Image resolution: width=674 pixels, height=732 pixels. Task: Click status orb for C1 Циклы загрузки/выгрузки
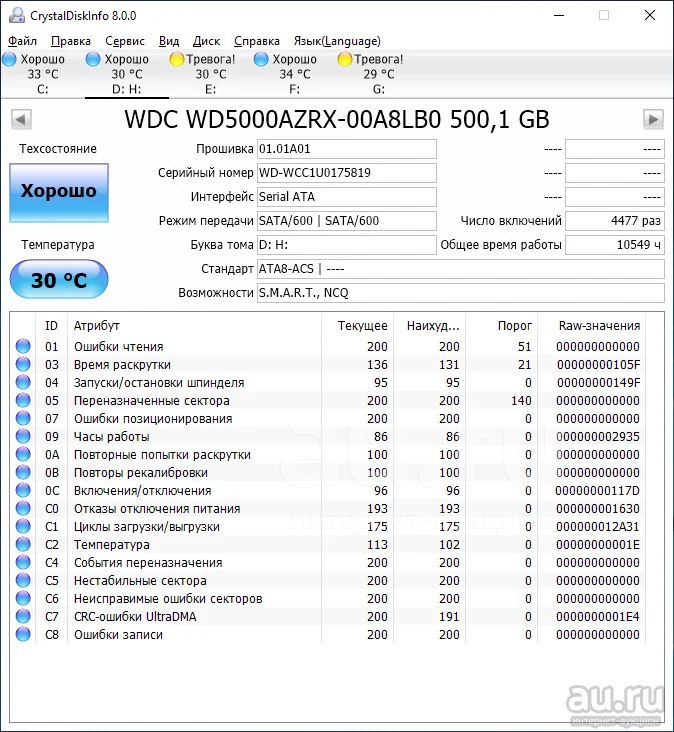tap(23, 526)
